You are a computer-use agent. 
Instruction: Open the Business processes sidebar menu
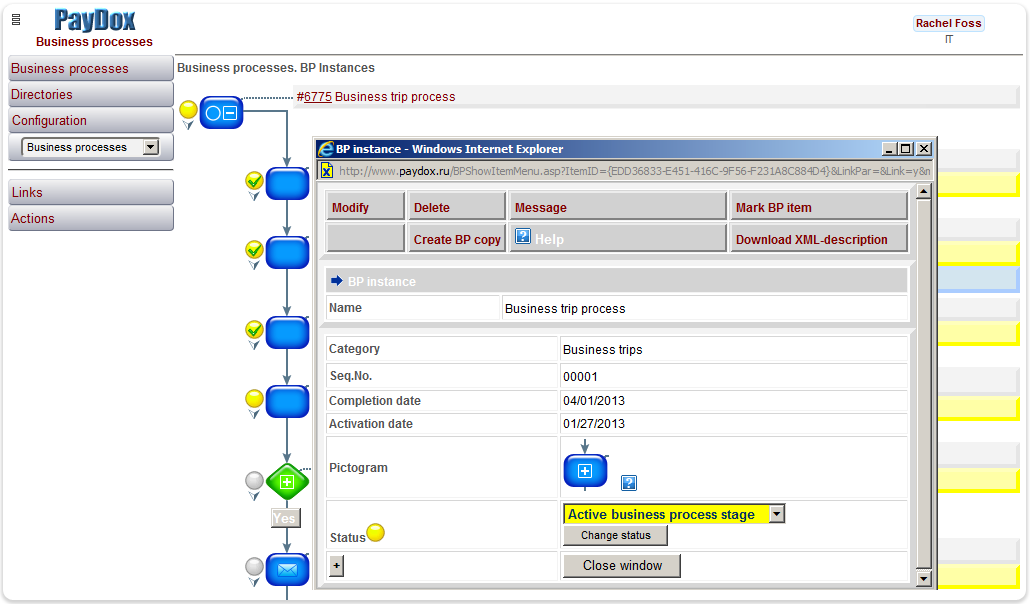91,68
